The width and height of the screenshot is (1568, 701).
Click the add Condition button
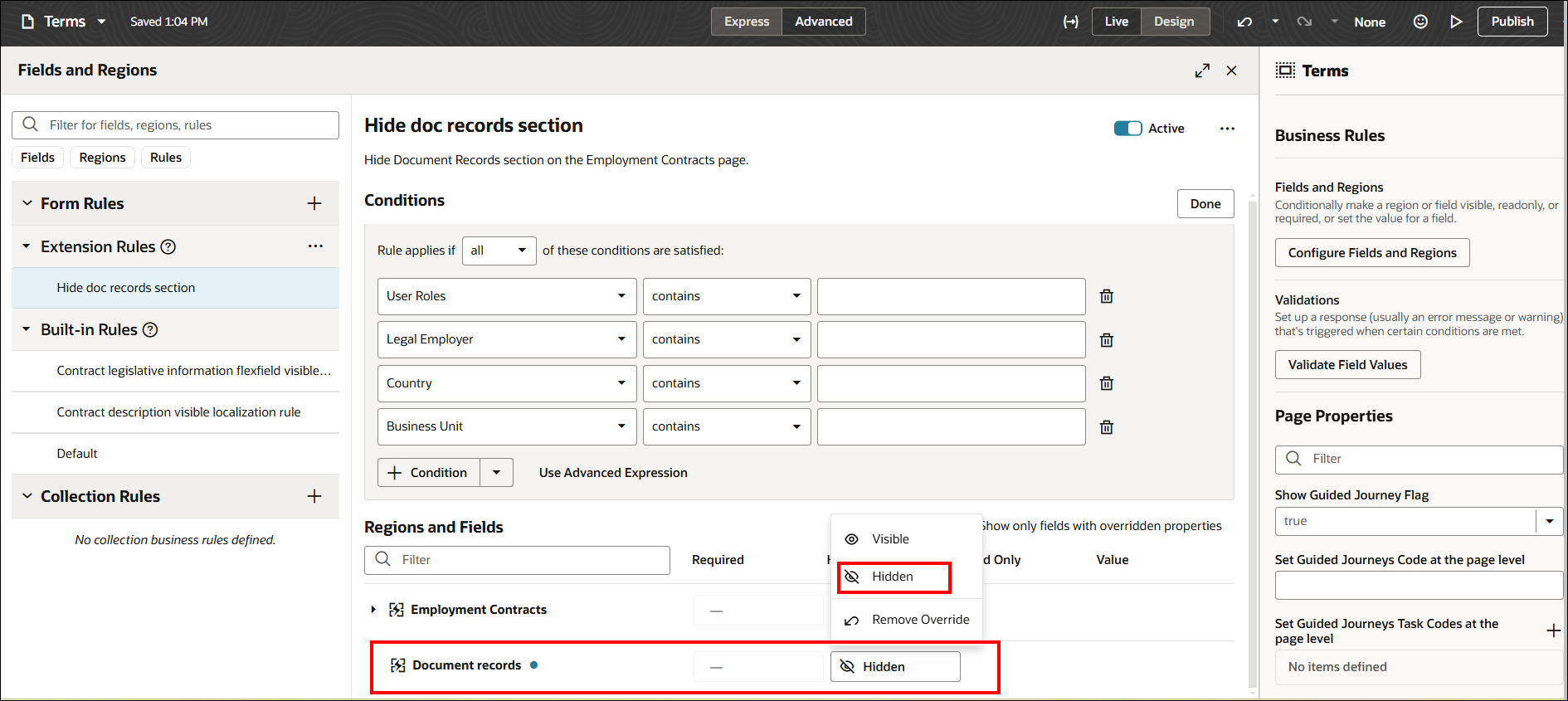[x=429, y=473]
